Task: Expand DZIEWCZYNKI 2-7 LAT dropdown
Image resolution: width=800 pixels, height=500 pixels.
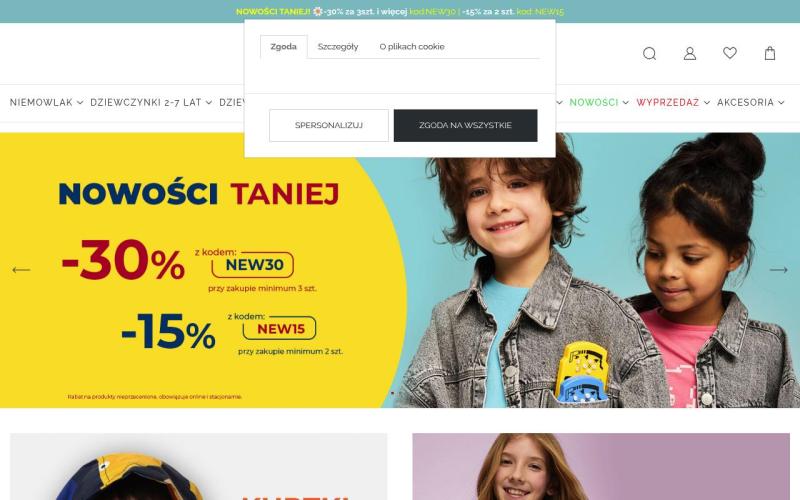Action: 151,103
